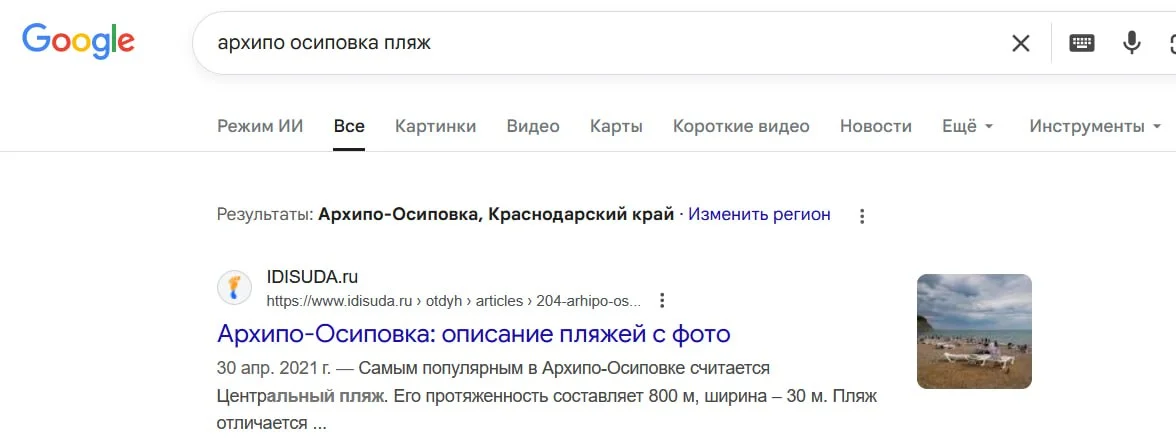
Task: Click the result snippet dated 30 апр. 2021
Action: 547,395
